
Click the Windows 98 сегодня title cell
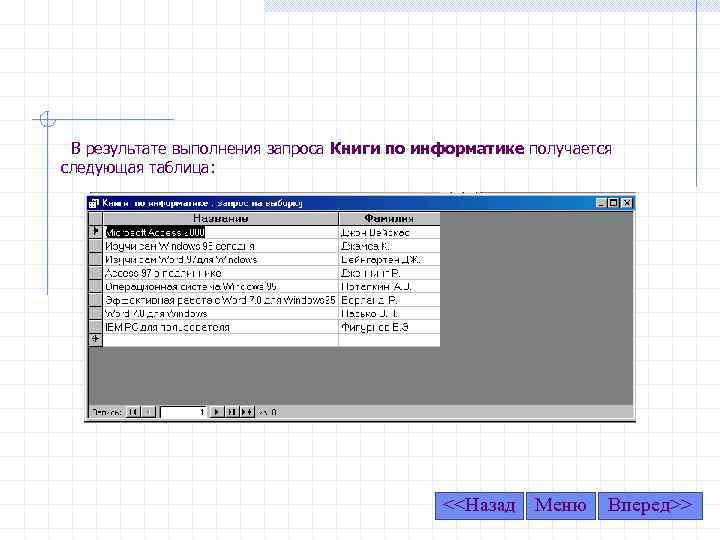click(x=221, y=246)
